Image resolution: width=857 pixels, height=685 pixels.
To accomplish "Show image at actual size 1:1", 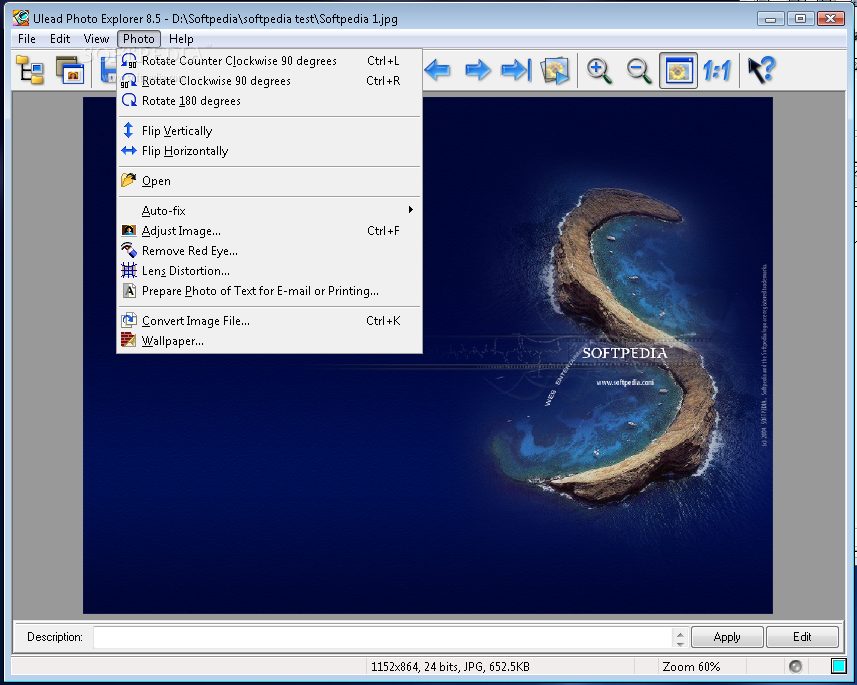I will (x=717, y=71).
